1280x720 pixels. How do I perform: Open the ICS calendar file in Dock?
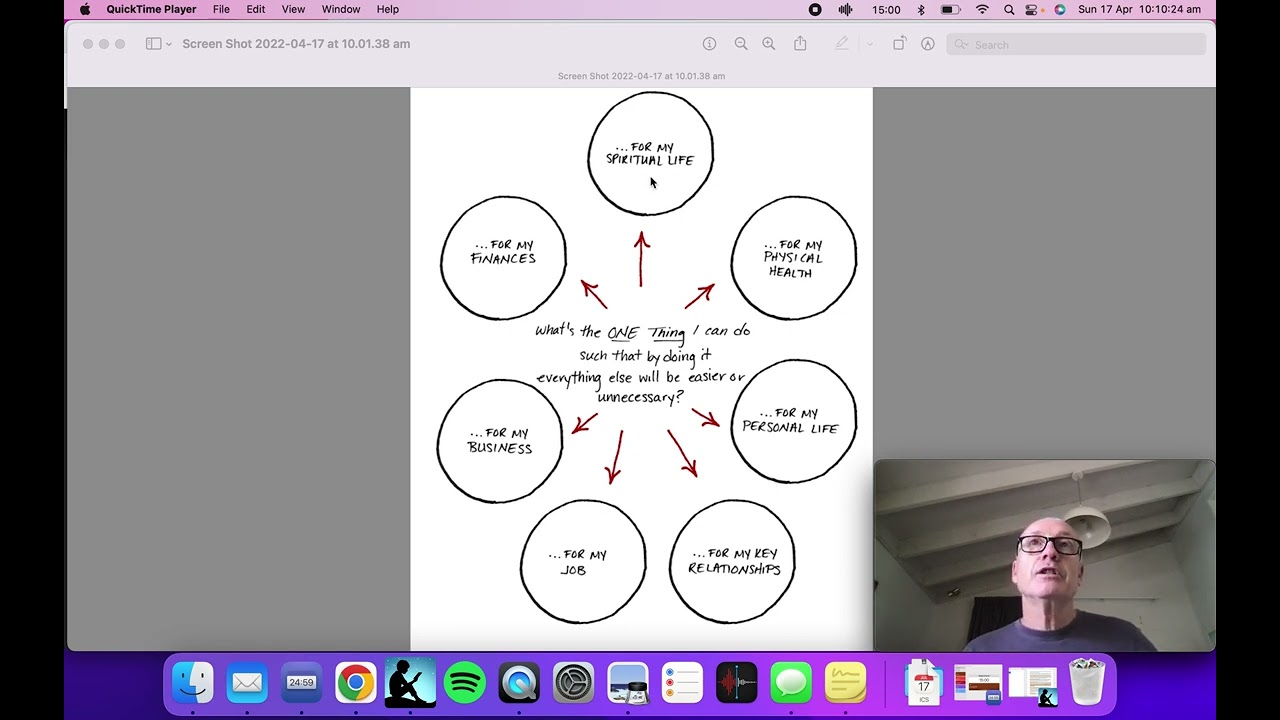pyautogui.click(x=923, y=683)
